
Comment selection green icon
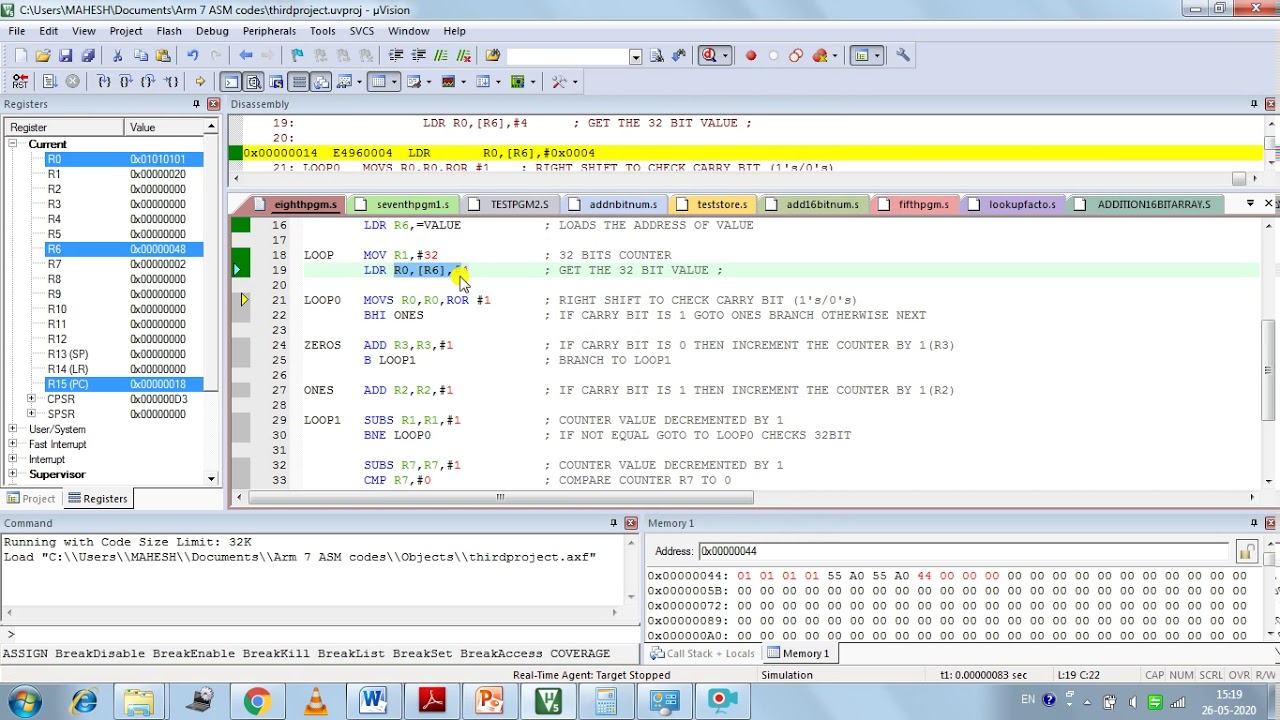(x=441, y=56)
